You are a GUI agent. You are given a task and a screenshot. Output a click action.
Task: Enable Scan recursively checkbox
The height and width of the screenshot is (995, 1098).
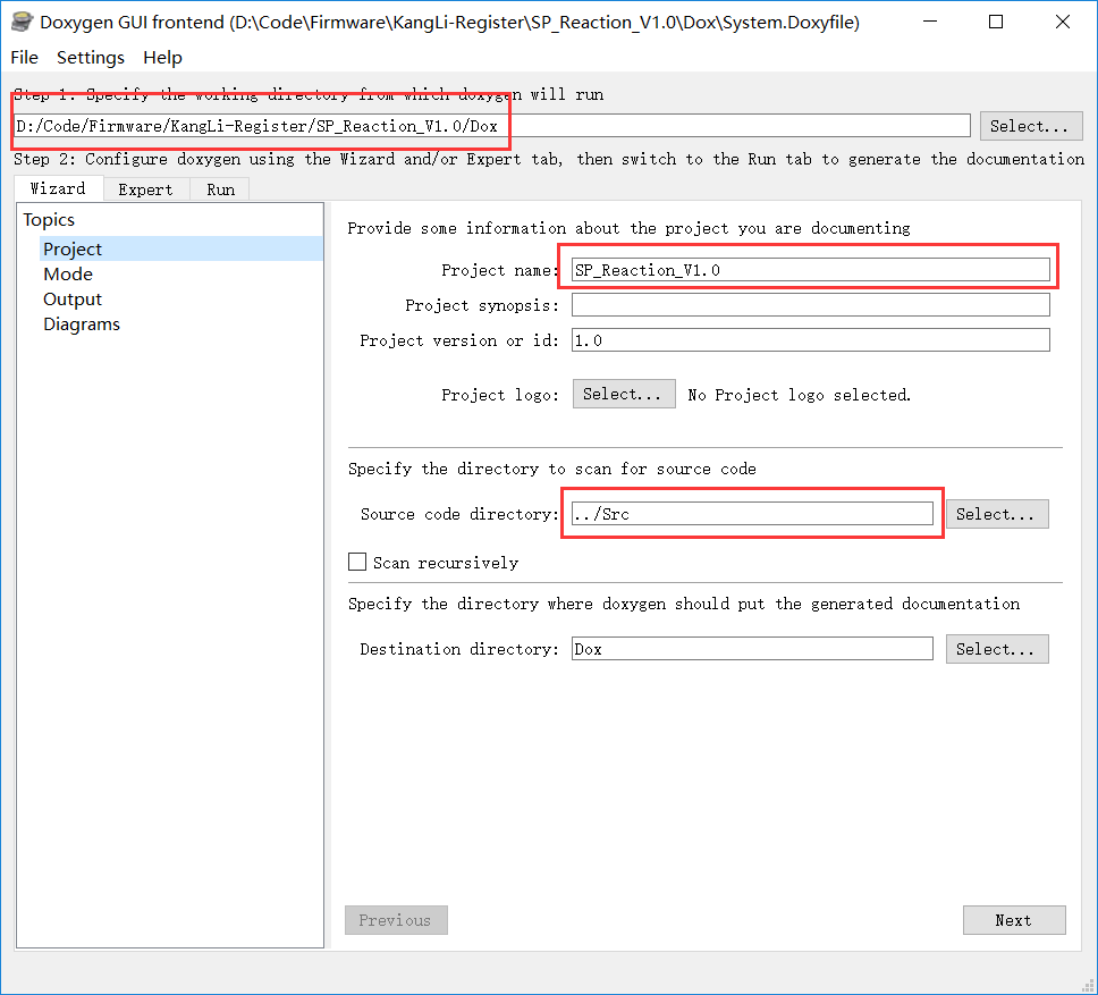click(357, 562)
